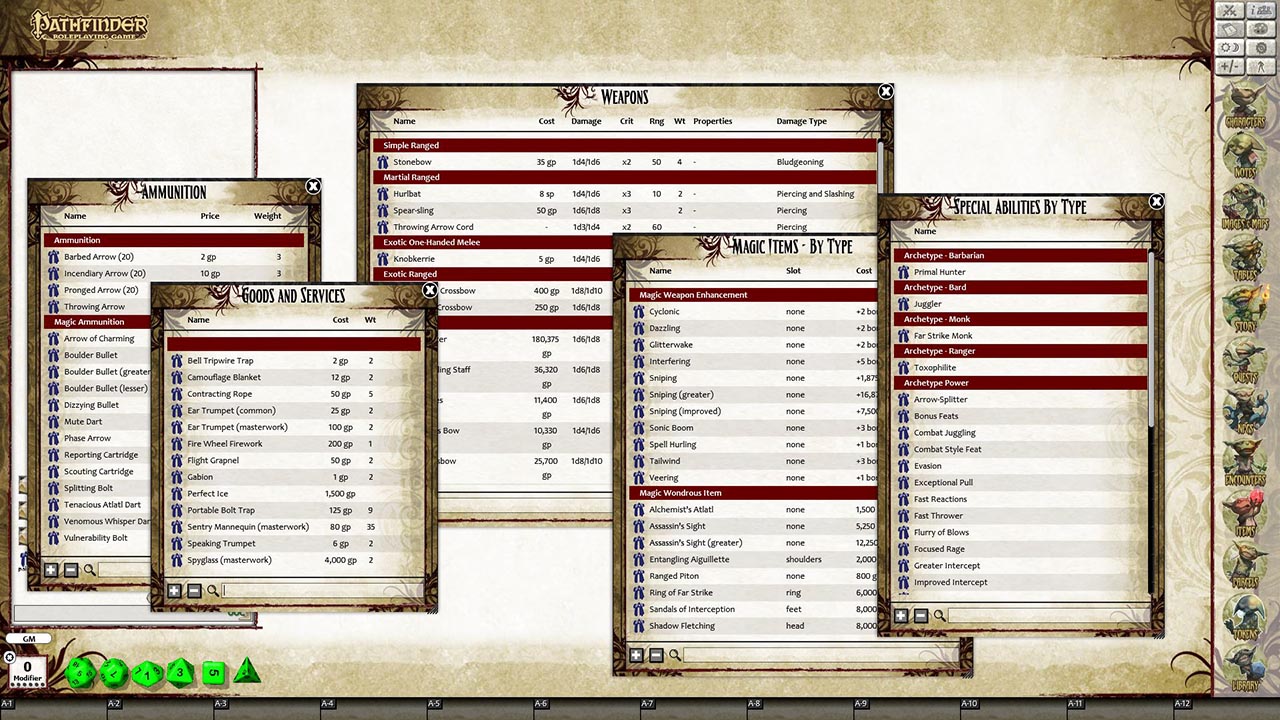The height and width of the screenshot is (720, 1280).
Task: Click the Magic Wondrous Item group header
Action: [753, 493]
